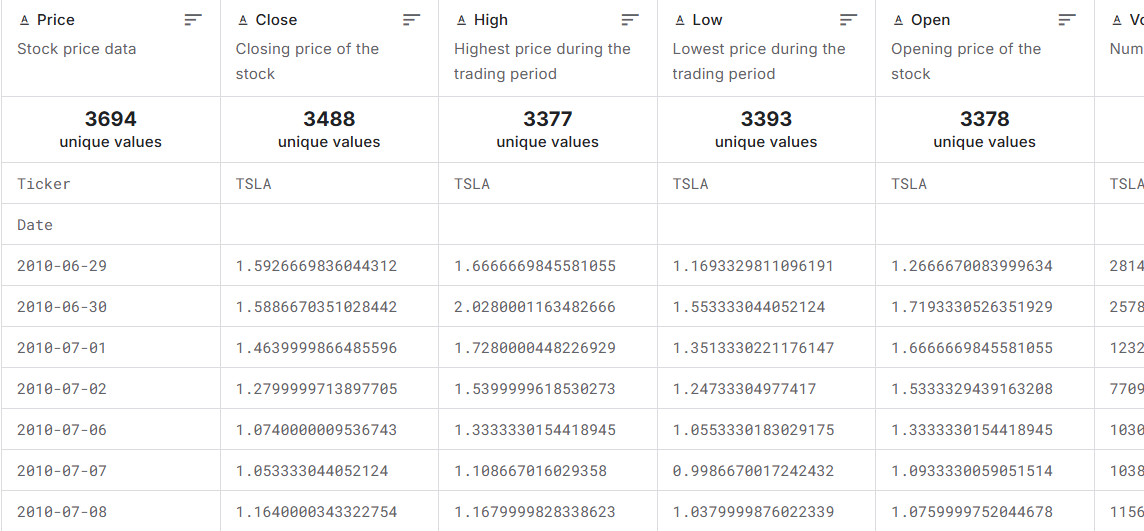
Task: Click the text-type icon beside Price
Action: (24, 20)
